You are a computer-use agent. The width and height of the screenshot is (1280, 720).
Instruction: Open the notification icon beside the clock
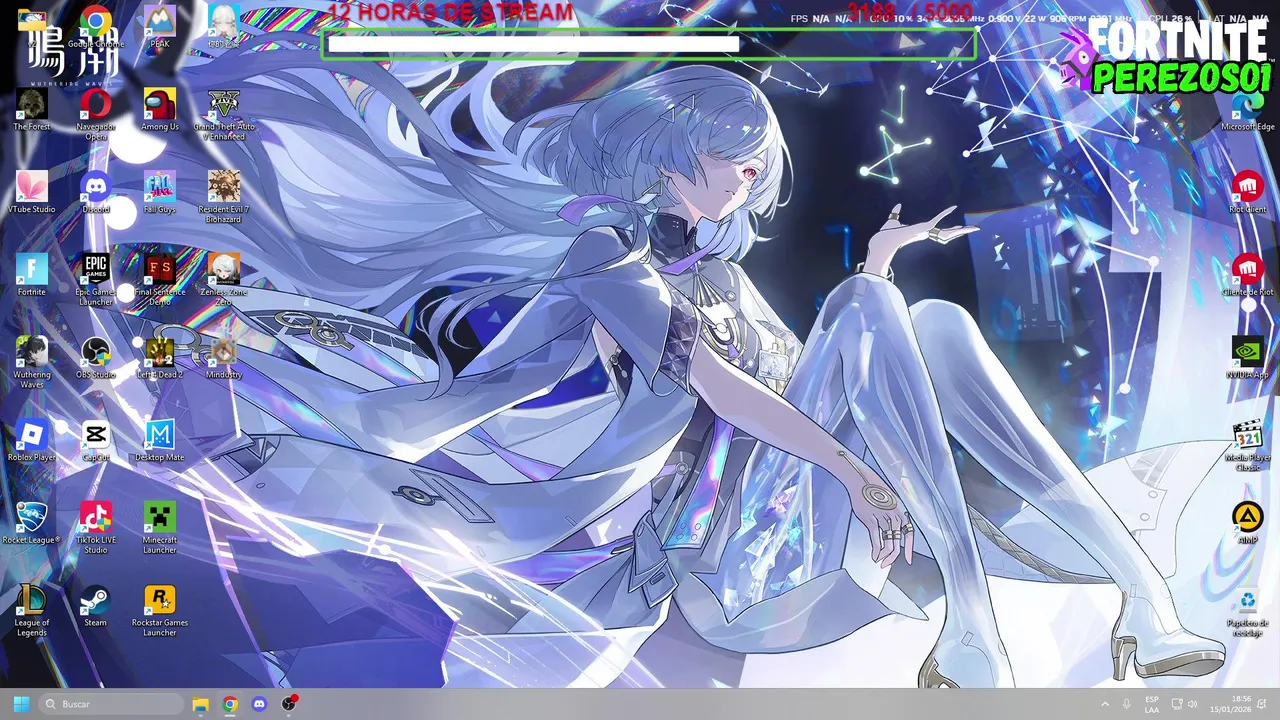[x=1264, y=704]
